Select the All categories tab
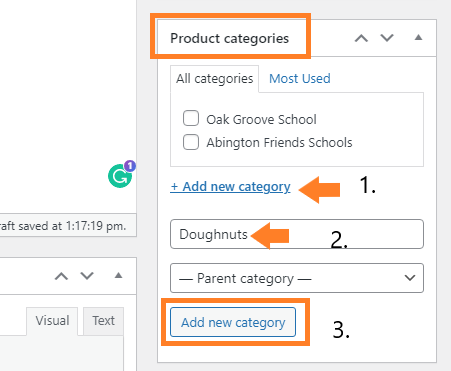This screenshot has height=371, width=451. pyautogui.click(x=215, y=79)
